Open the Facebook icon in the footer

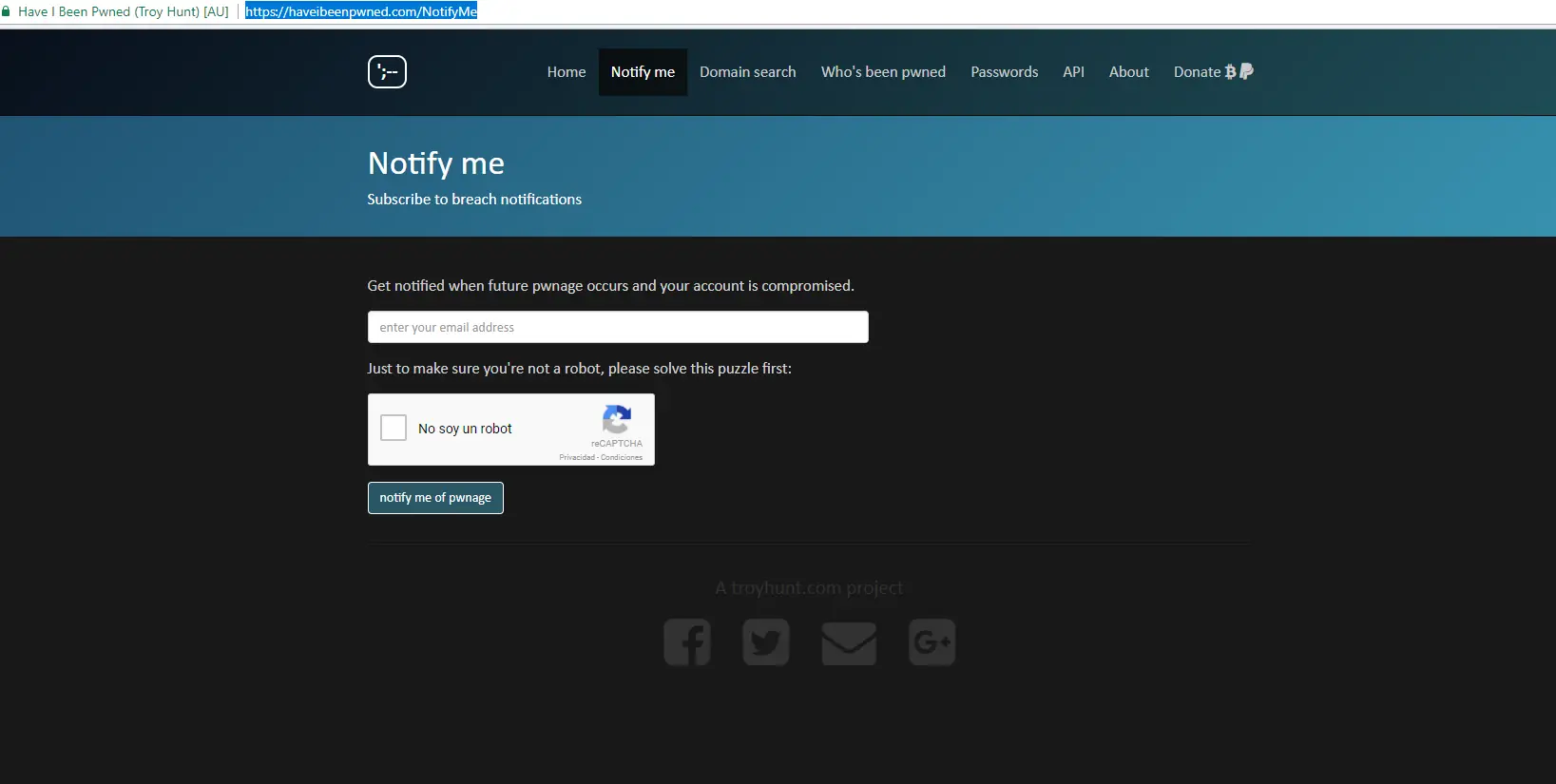point(687,642)
